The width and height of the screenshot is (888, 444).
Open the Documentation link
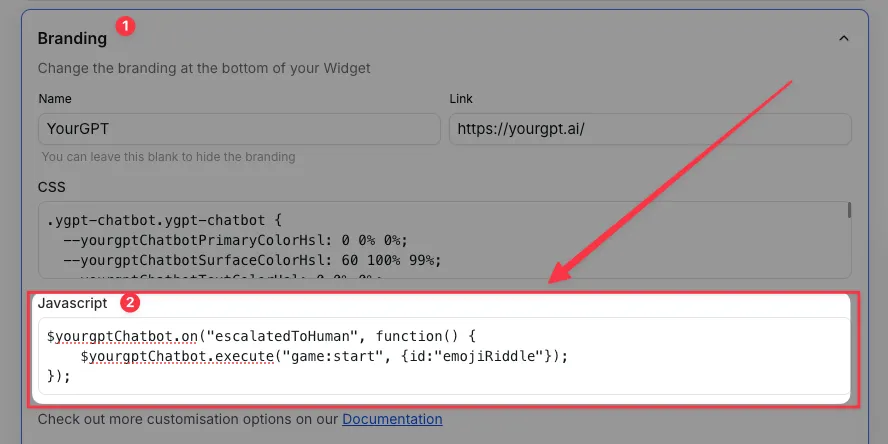click(x=392, y=419)
